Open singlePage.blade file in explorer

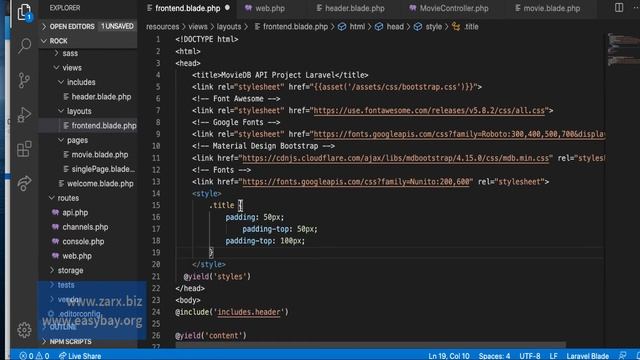(103, 169)
